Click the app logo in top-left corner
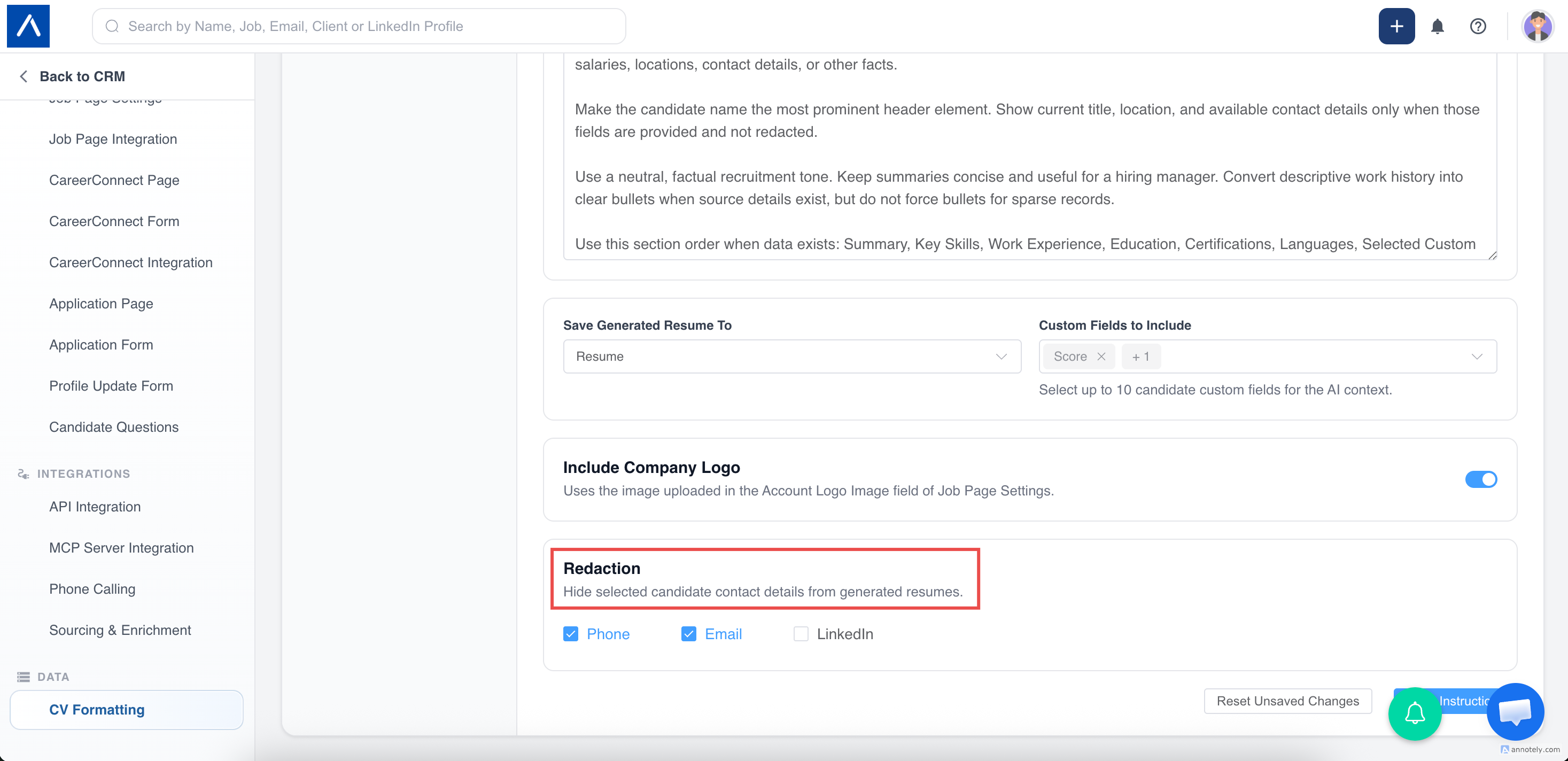This screenshot has width=1568, height=761. point(28,26)
